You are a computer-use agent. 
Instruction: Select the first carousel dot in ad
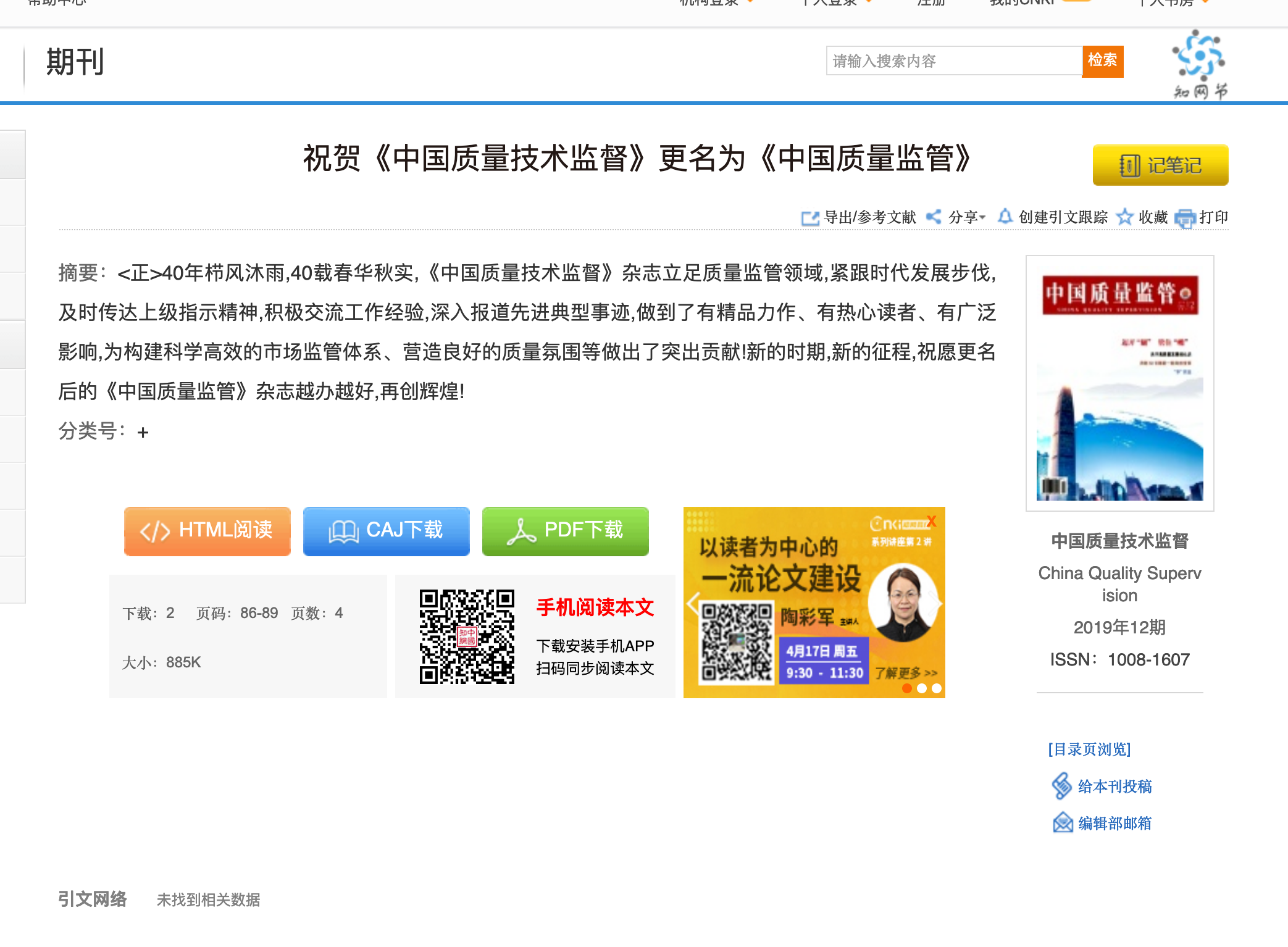click(907, 688)
